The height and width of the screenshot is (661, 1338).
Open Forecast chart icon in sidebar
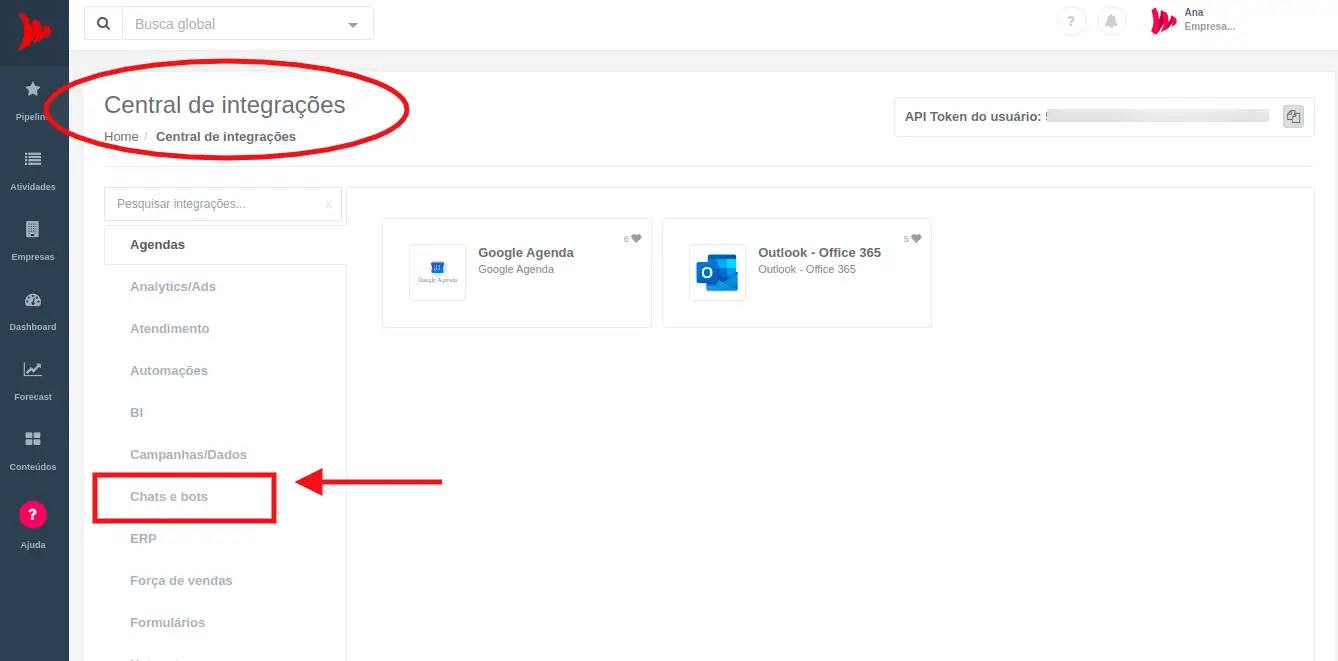coord(33,370)
